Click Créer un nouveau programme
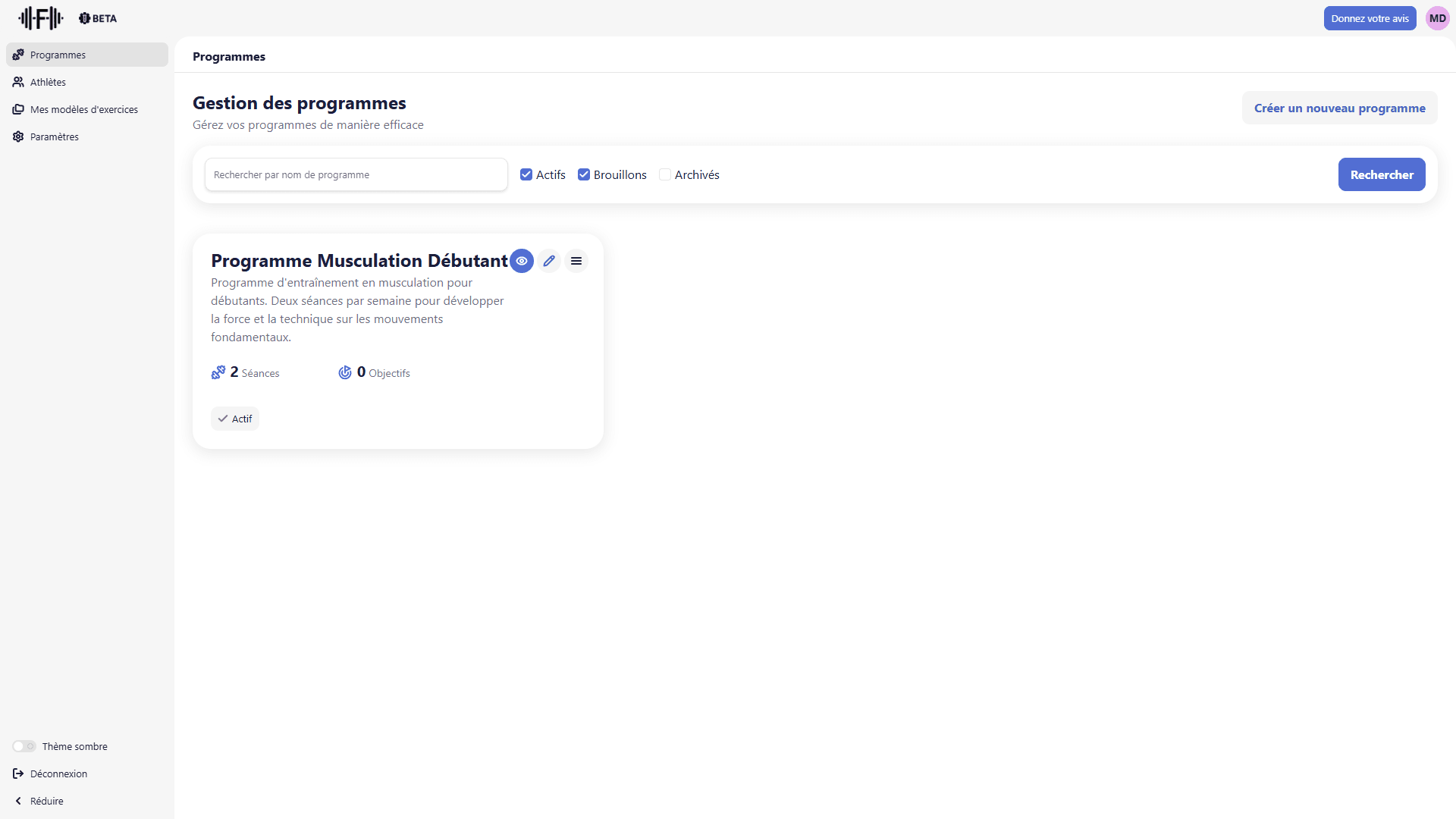1456x819 pixels. pos(1339,108)
